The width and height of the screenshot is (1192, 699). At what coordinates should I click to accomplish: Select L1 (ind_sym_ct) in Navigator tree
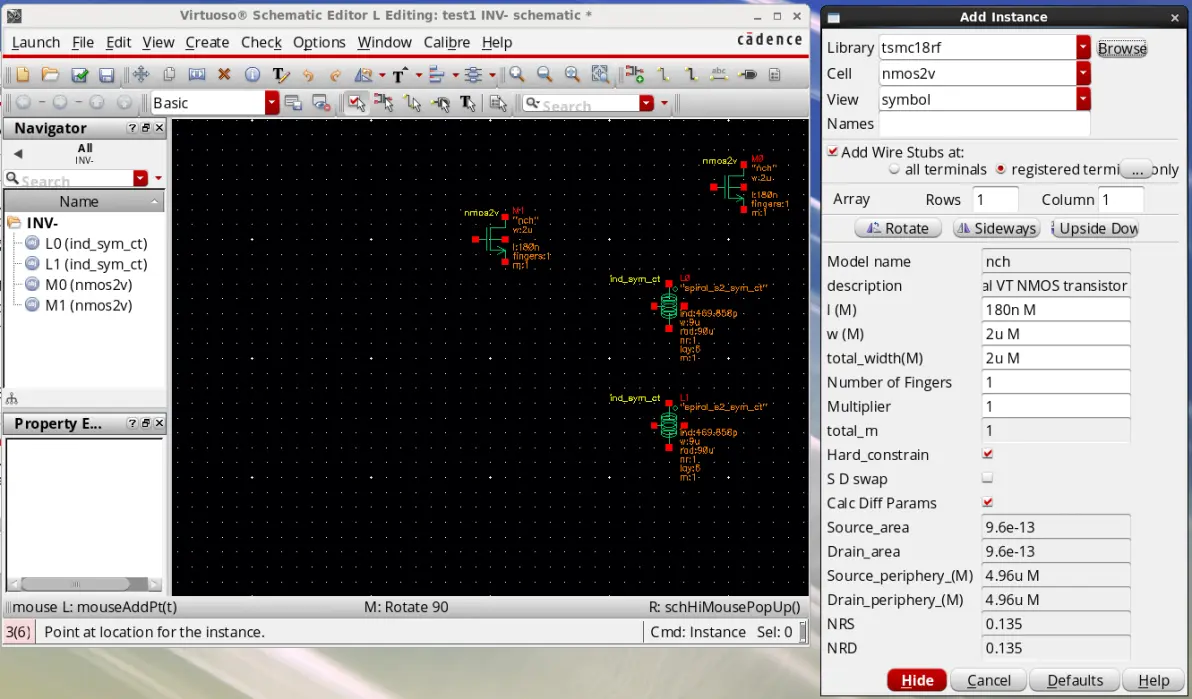[x=96, y=264]
